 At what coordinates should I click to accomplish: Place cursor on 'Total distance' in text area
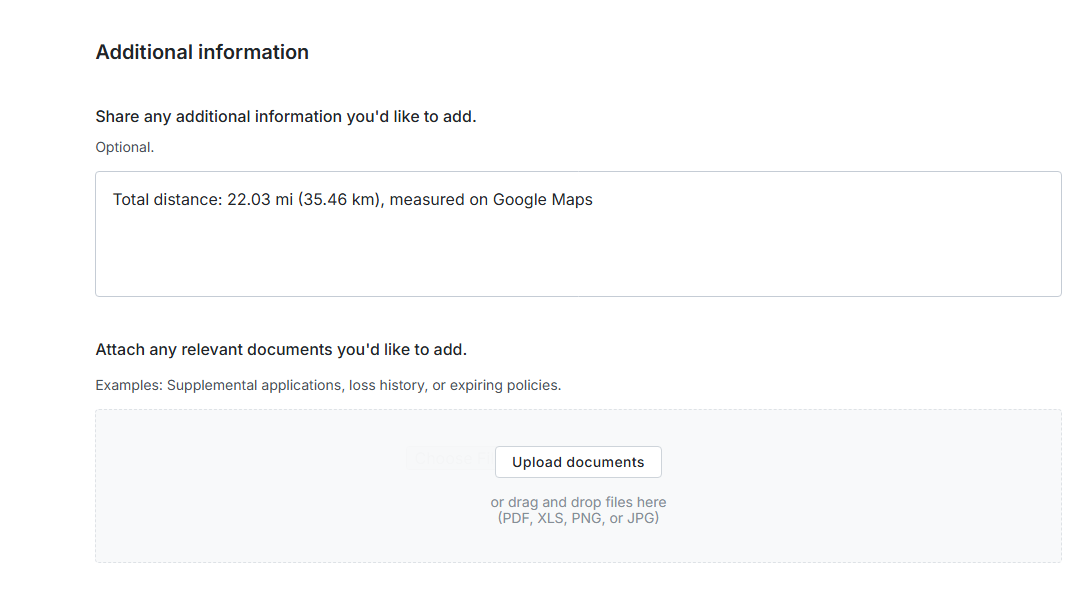[165, 200]
